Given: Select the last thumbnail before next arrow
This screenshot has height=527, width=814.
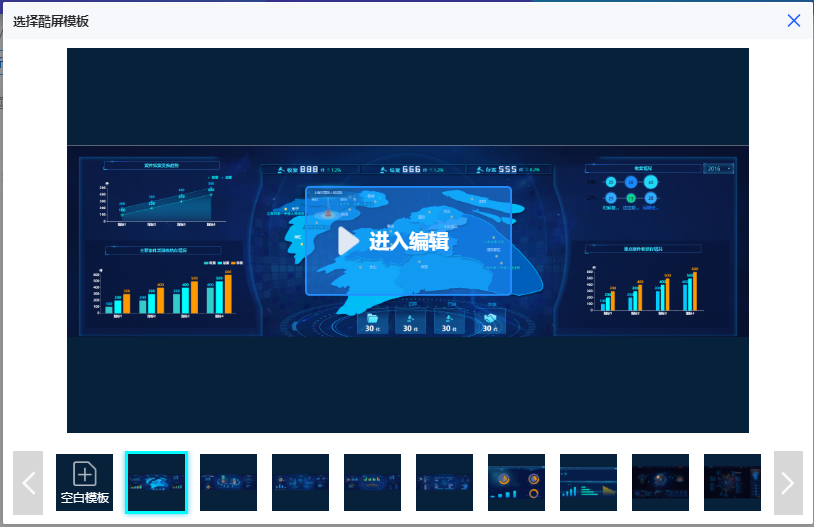Looking at the screenshot, I should click(x=732, y=483).
